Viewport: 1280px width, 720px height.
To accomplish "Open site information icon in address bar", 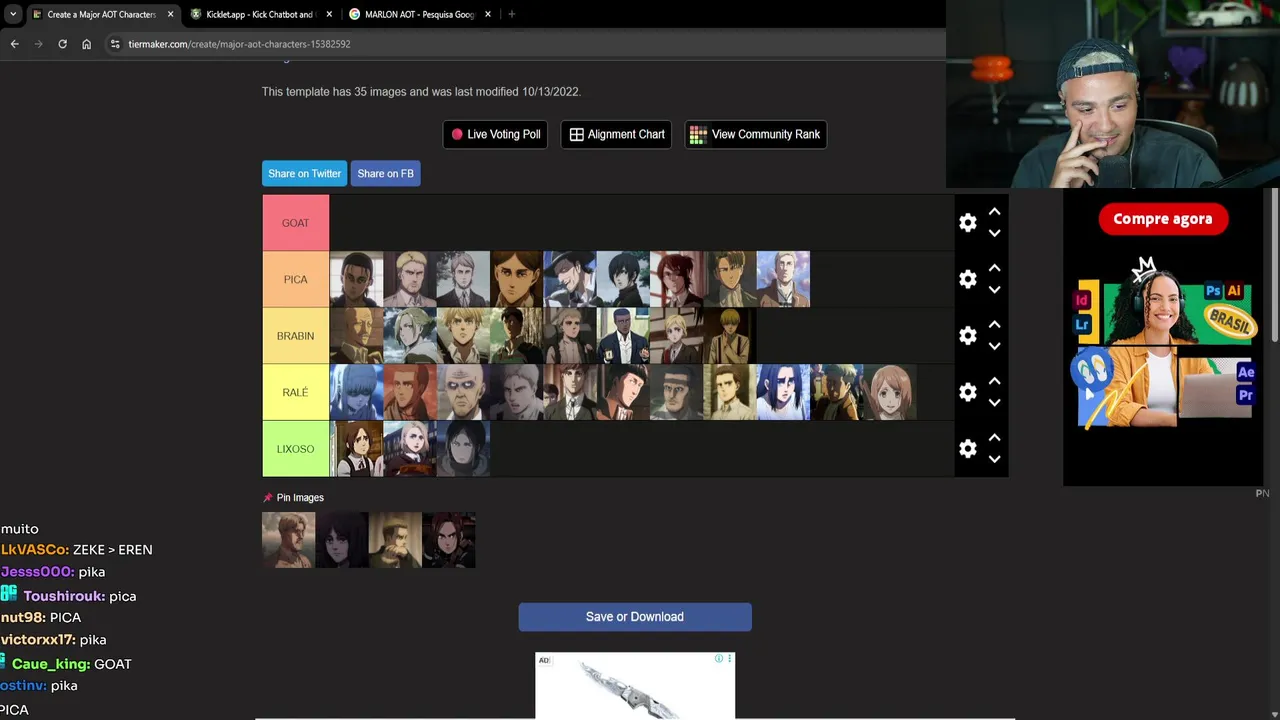I will point(115,44).
